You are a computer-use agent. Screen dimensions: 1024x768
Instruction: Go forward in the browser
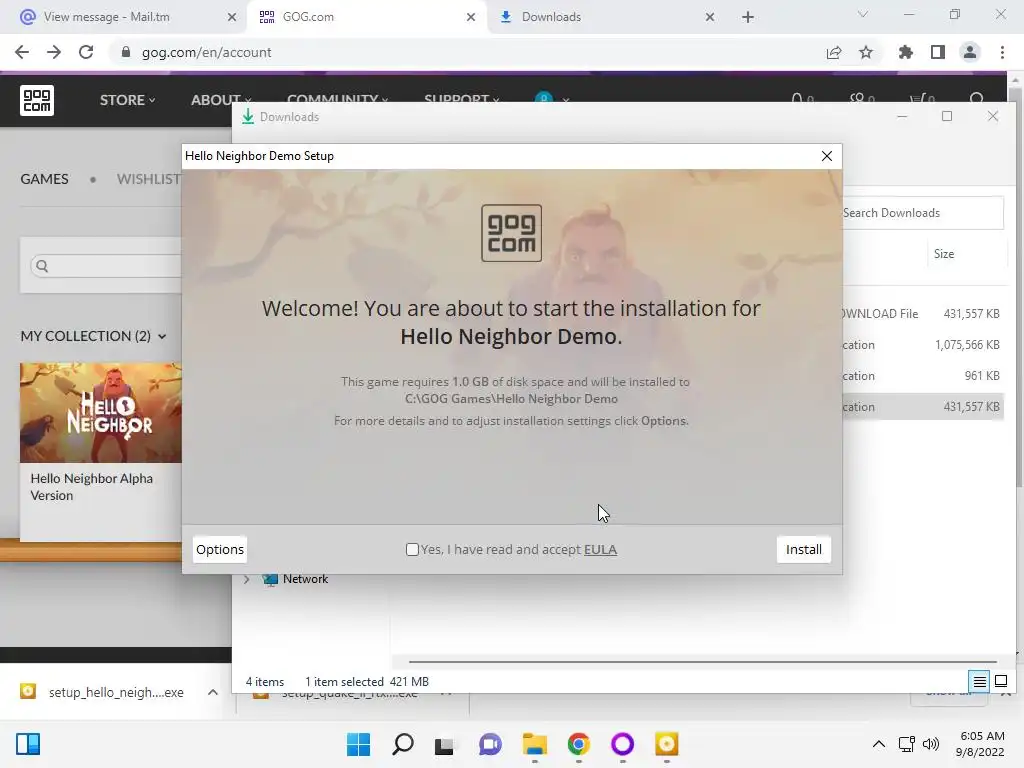[54, 52]
